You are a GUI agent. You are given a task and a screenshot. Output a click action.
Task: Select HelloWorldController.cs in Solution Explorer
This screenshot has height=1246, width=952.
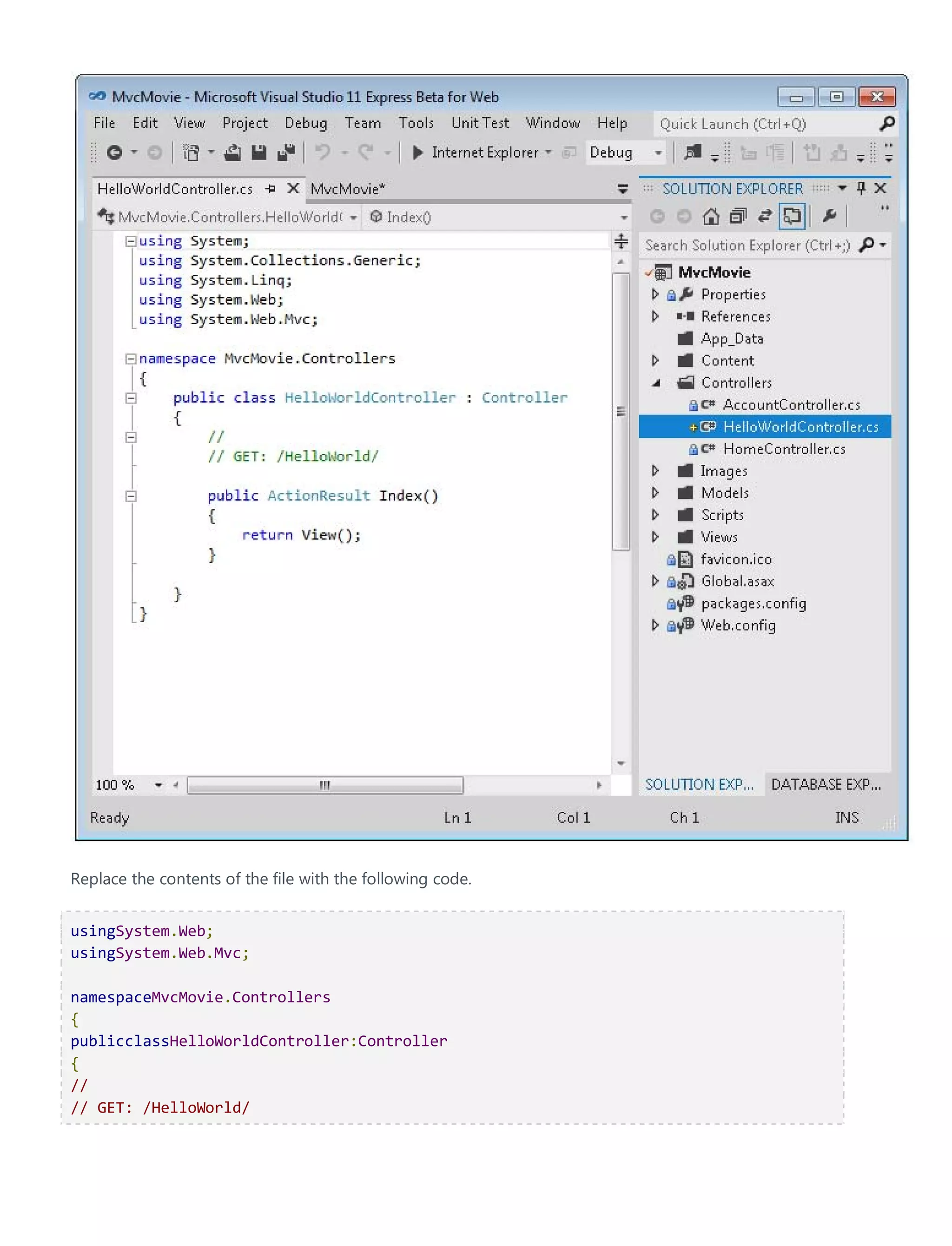(800, 427)
